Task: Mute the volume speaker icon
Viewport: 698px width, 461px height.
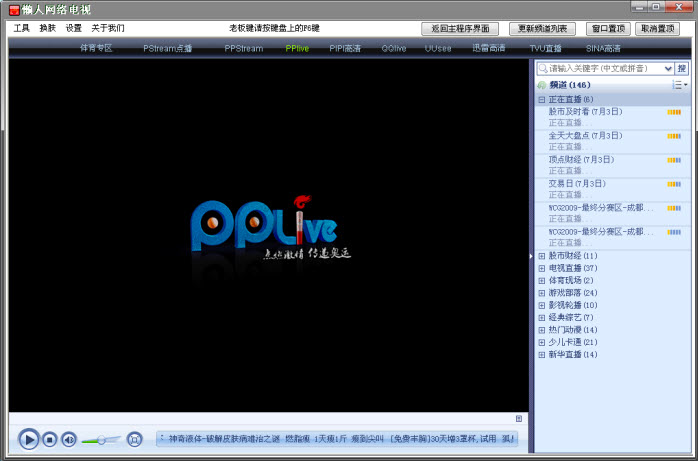Action: point(69,439)
